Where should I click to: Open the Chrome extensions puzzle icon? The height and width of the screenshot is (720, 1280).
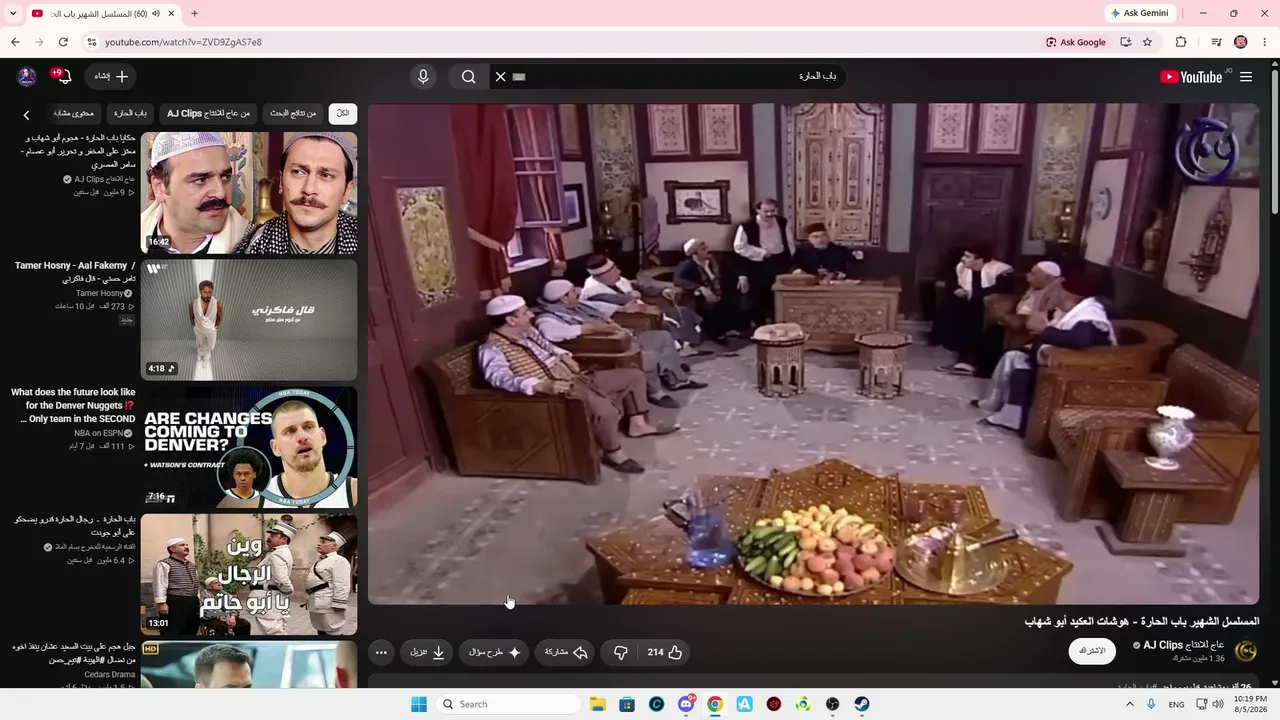pos(1181,42)
